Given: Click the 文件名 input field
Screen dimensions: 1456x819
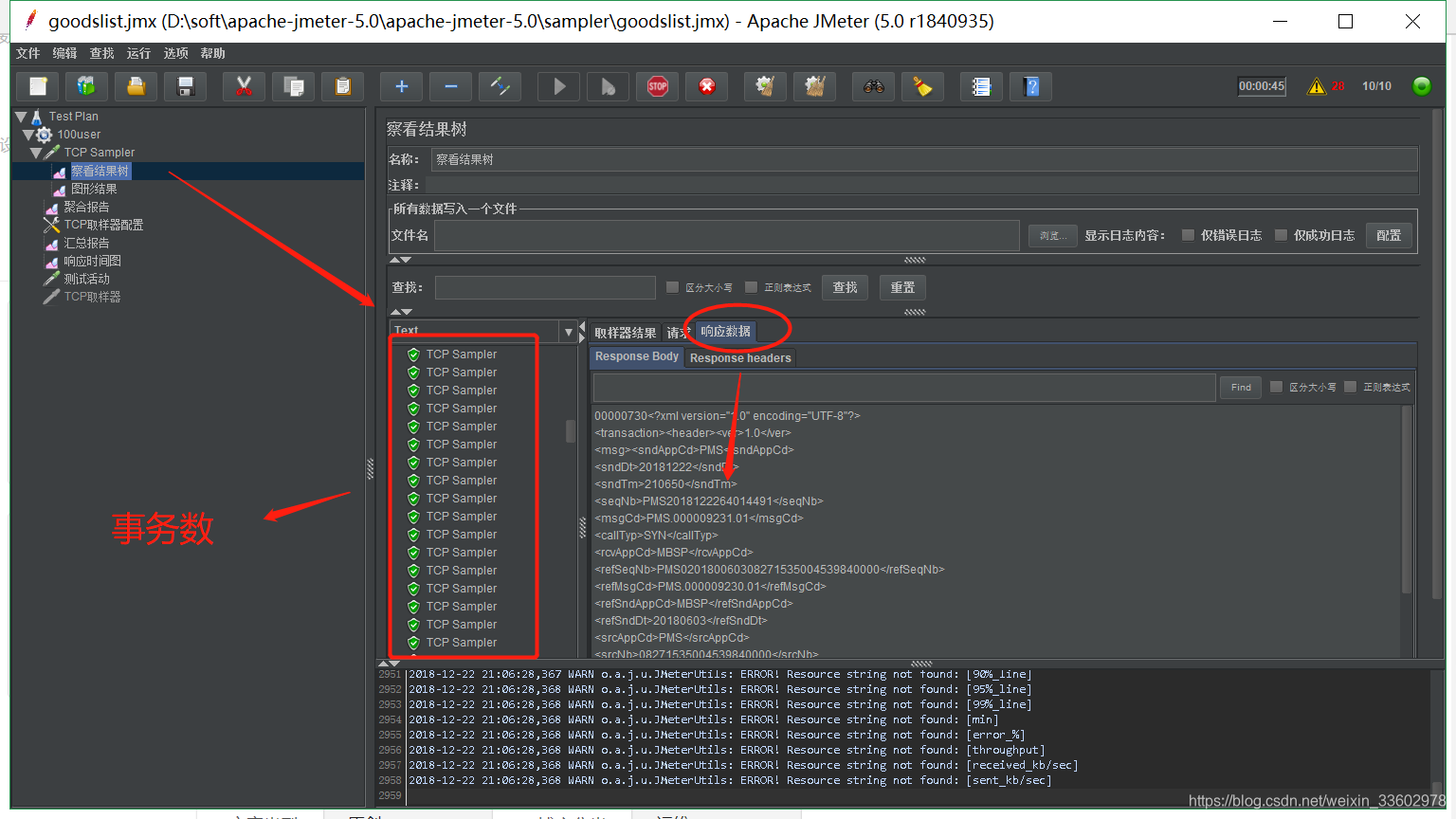Looking at the screenshot, I should [x=727, y=235].
